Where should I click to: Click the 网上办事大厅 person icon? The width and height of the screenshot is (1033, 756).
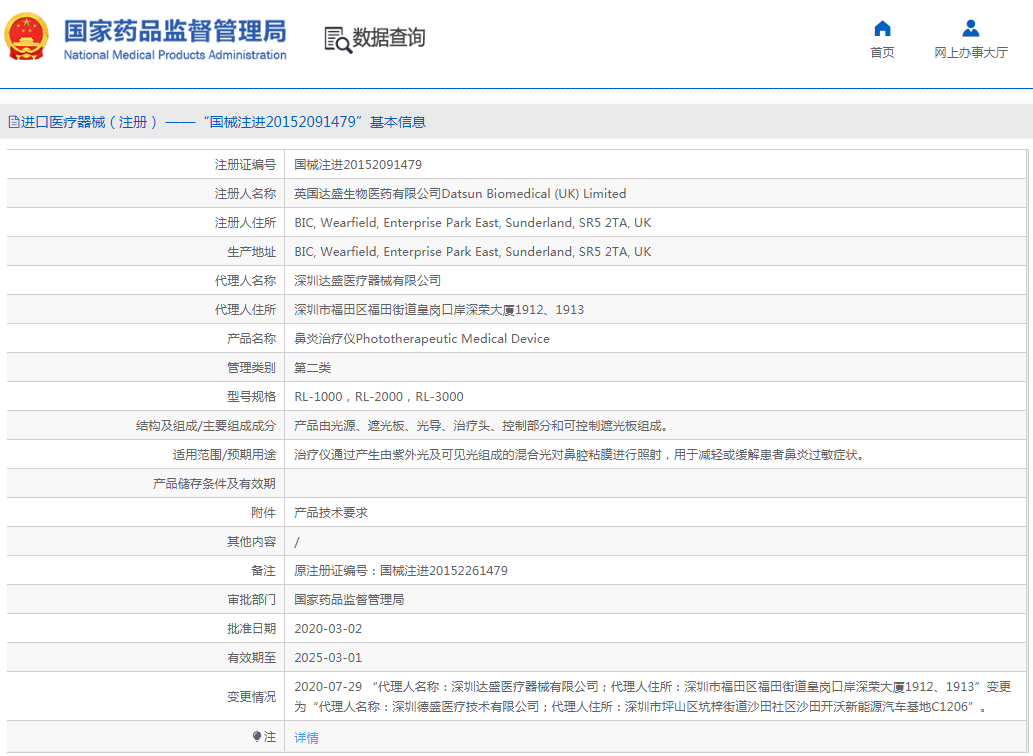(x=970, y=28)
